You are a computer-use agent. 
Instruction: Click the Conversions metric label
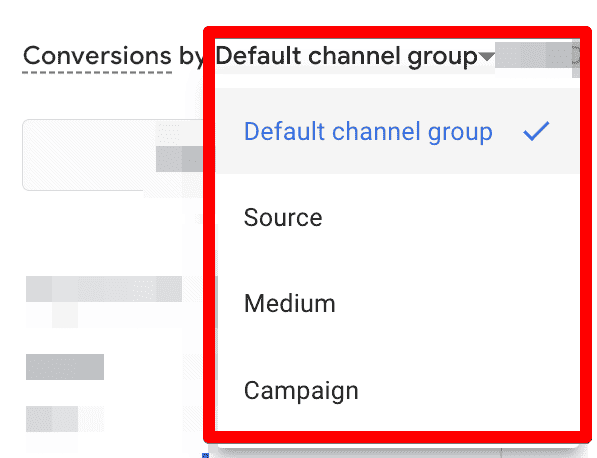97,56
